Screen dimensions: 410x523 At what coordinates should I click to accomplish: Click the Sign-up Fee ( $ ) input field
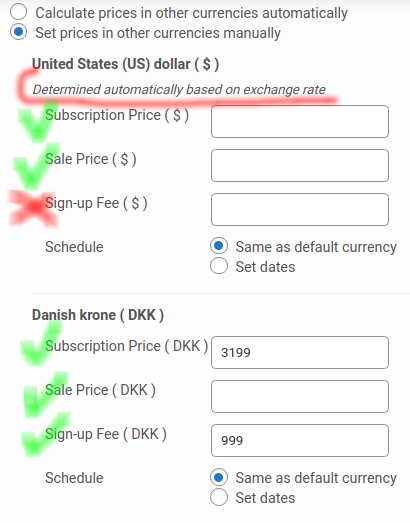300,209
